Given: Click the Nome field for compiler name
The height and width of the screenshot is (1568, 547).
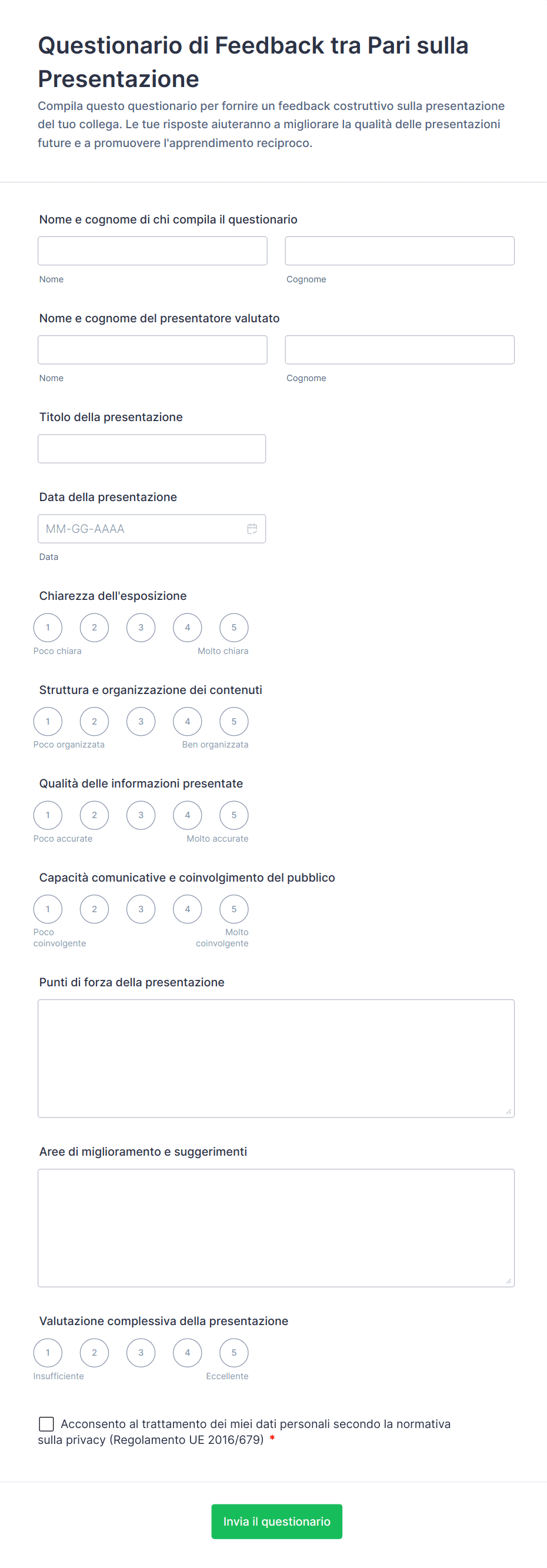Looking at the screenshot, I should (x=152, y=250).
